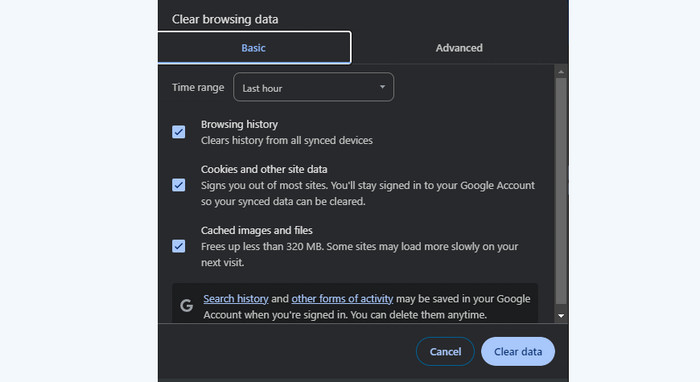This screenshot has height=382, width=700.
Task: Click the Browsing history label text
Action: [239, 124]
